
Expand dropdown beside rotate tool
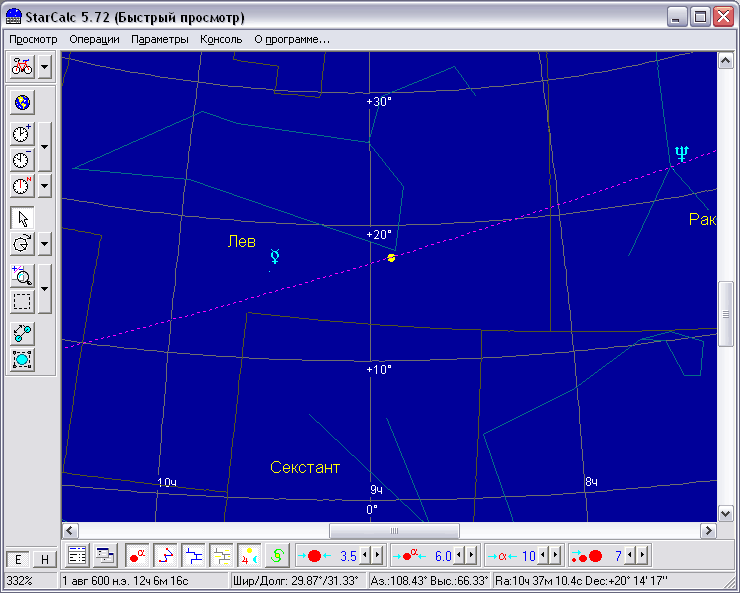pos(44,244)
